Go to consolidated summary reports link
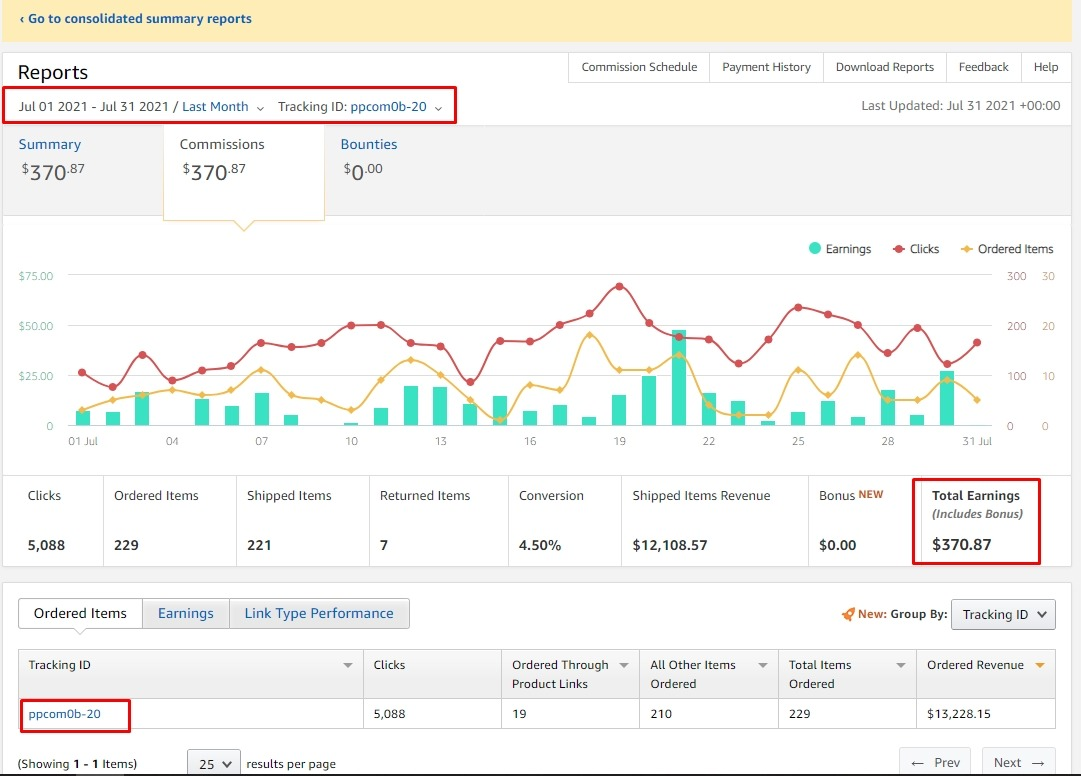 (135, 19)
